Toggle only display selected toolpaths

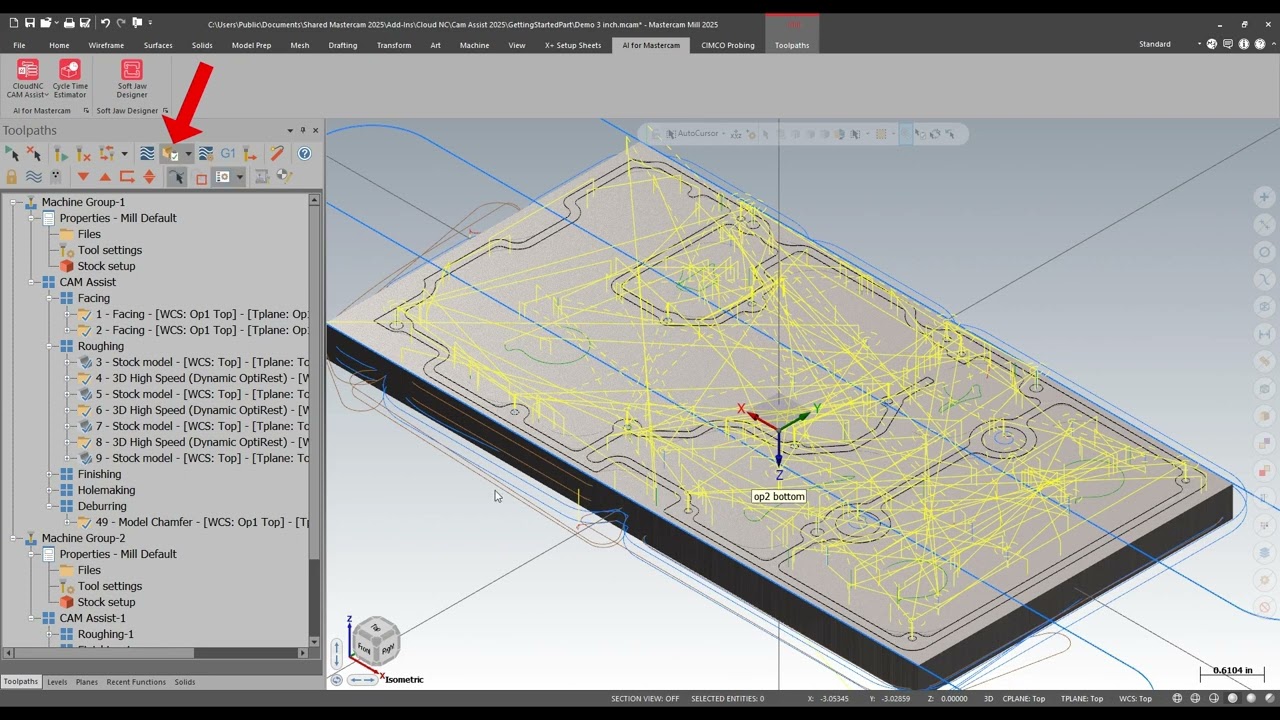click(x=176, y=177)
